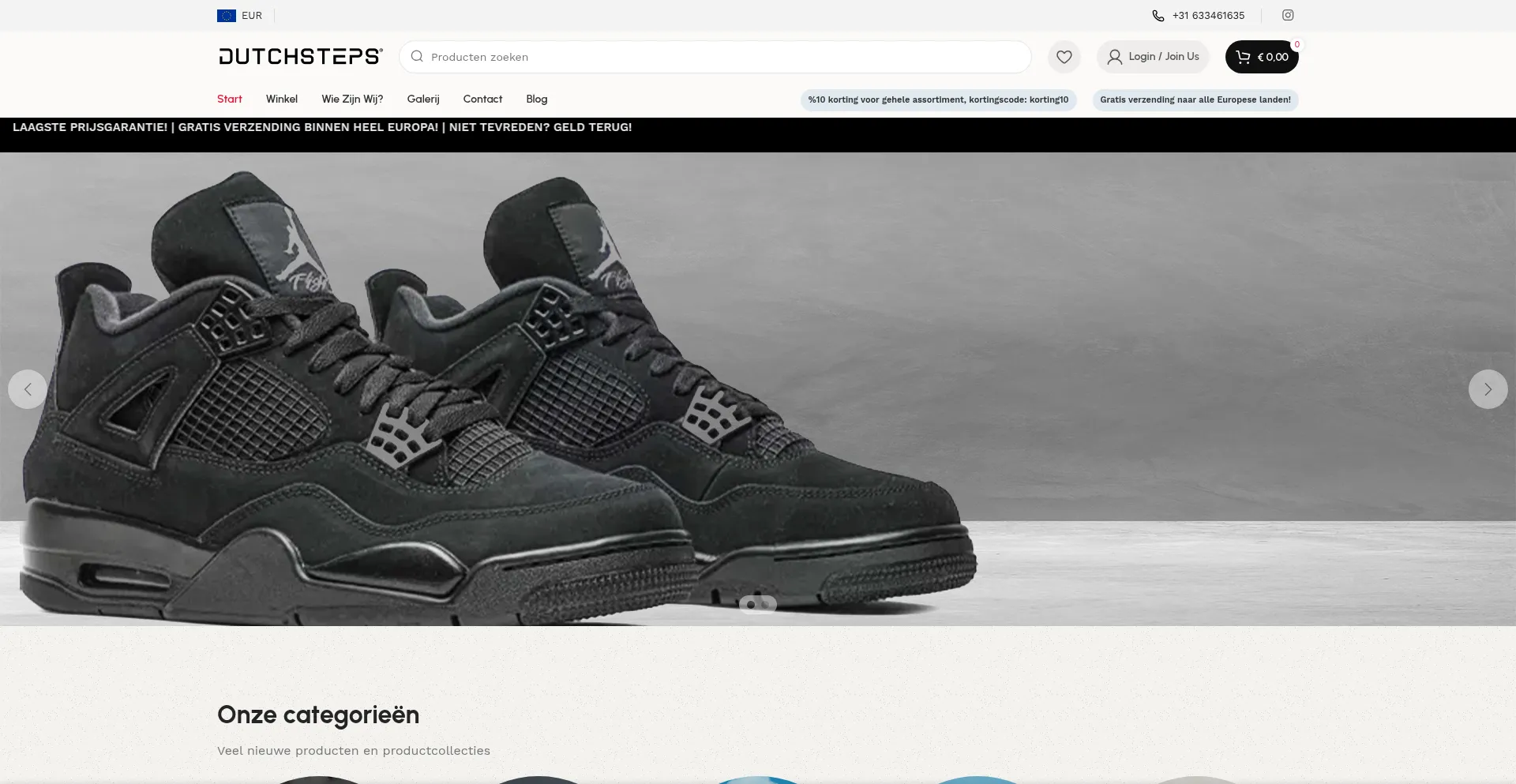1516x784 pixels.
Task: Open the Galerij menu item
Action: [423, 99]
